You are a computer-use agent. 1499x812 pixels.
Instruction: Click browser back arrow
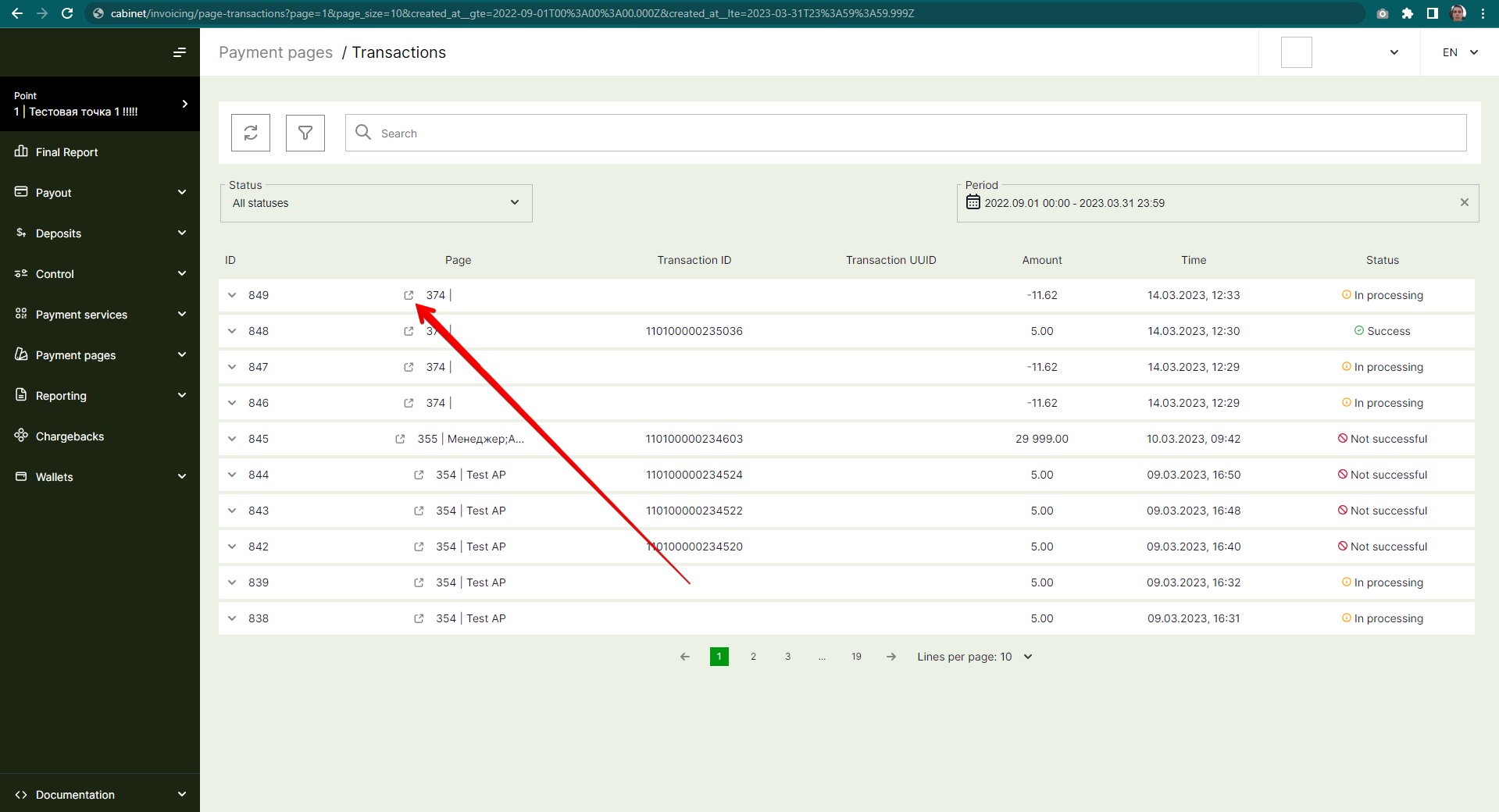[x=17, y=13]
